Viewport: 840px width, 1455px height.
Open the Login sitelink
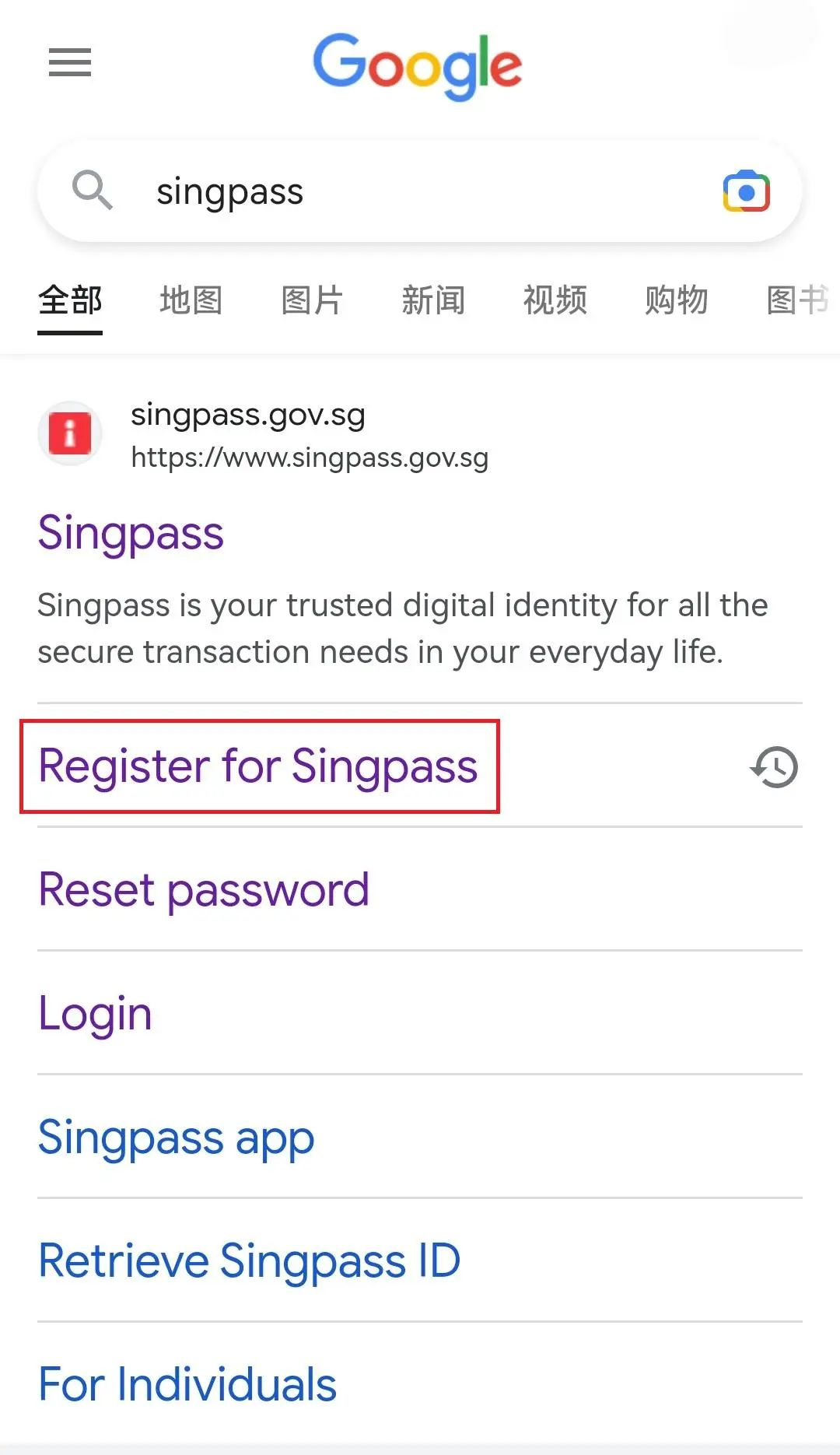click(x=95, y=1014)
